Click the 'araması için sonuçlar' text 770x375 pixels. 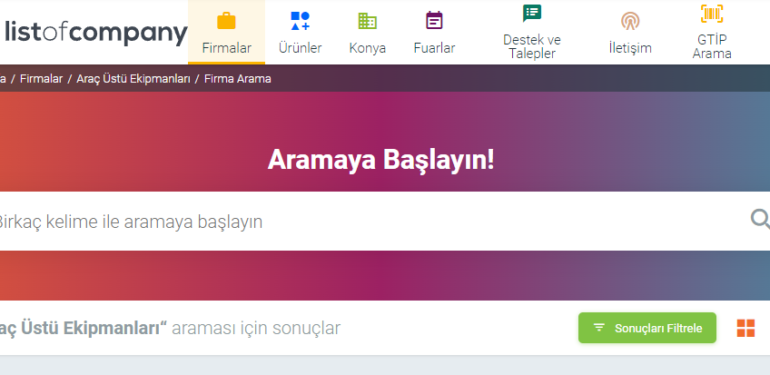point(256,328)
